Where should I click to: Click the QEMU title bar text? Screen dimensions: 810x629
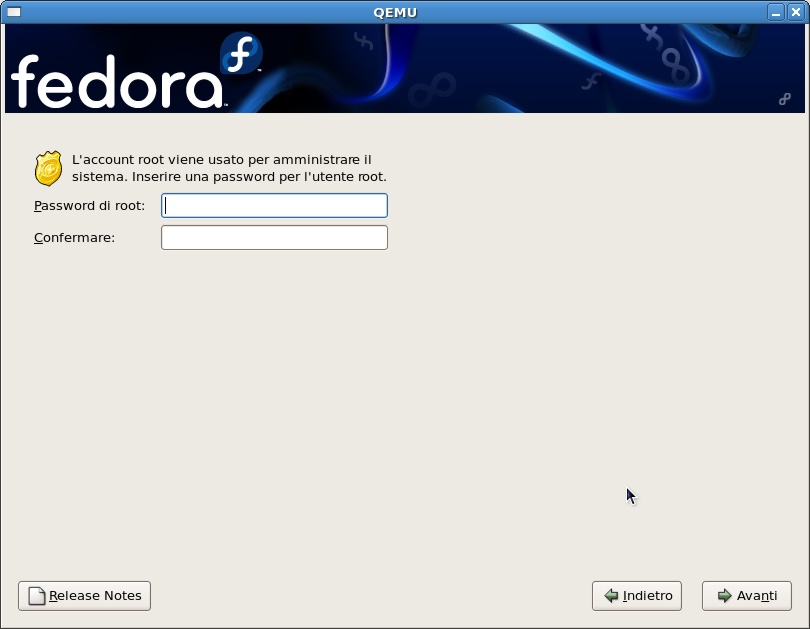(x=395, y=12)
